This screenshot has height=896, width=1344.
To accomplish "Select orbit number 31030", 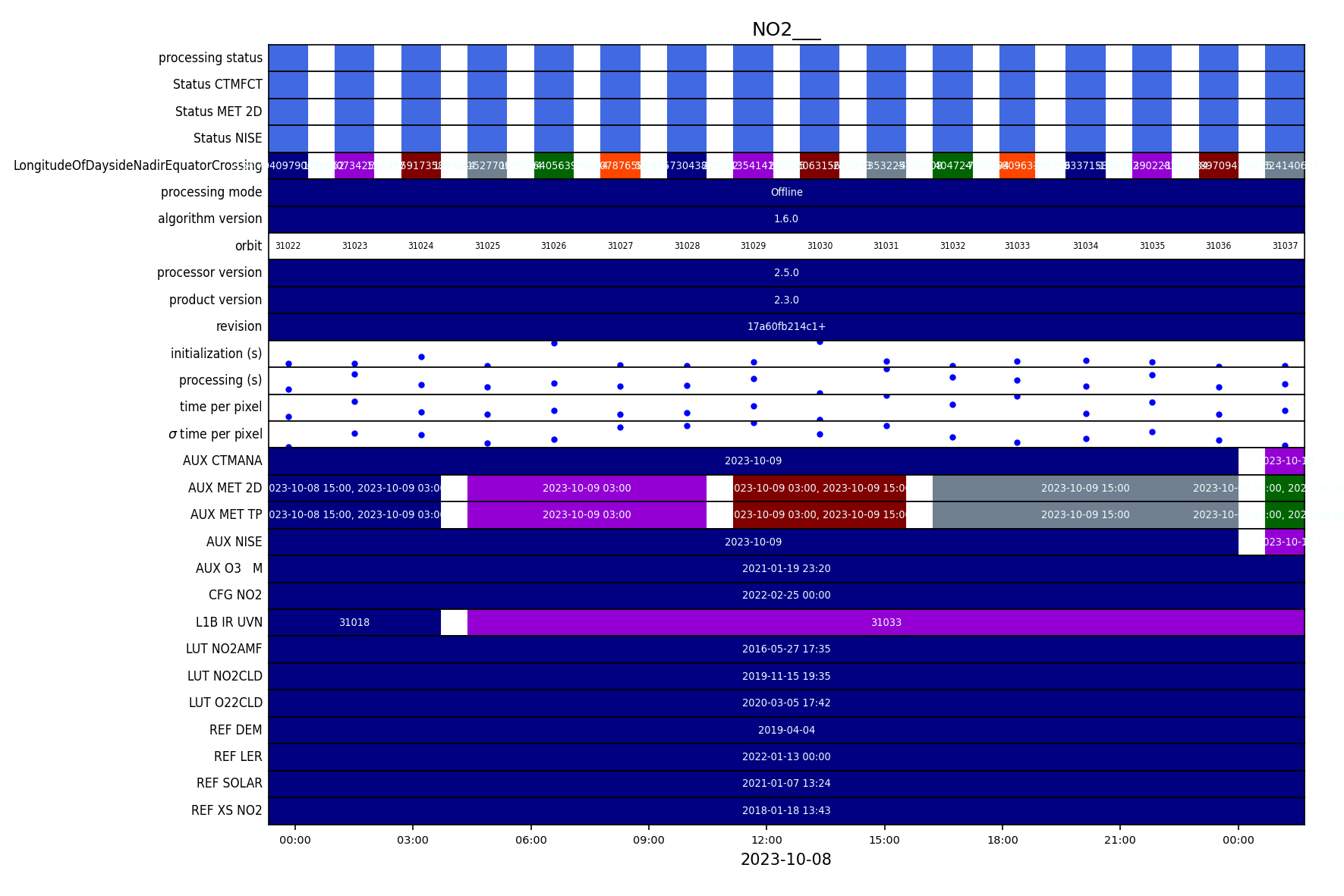I will 820,246.
